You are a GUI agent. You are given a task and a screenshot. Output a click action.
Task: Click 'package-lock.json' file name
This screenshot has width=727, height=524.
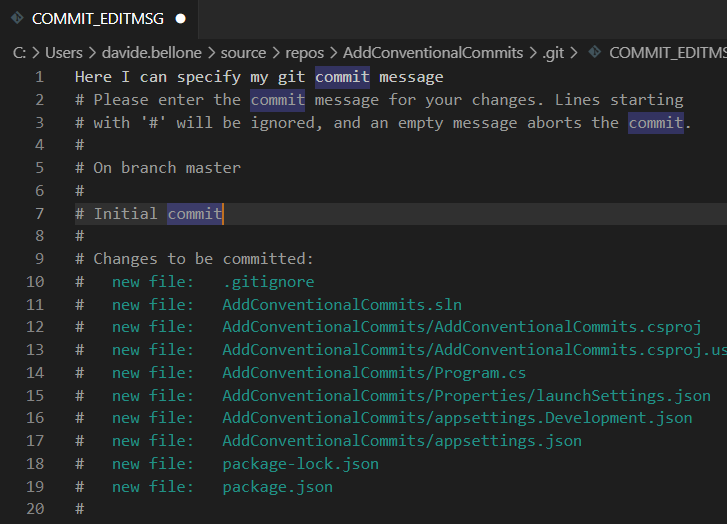(x=300, y=464)
